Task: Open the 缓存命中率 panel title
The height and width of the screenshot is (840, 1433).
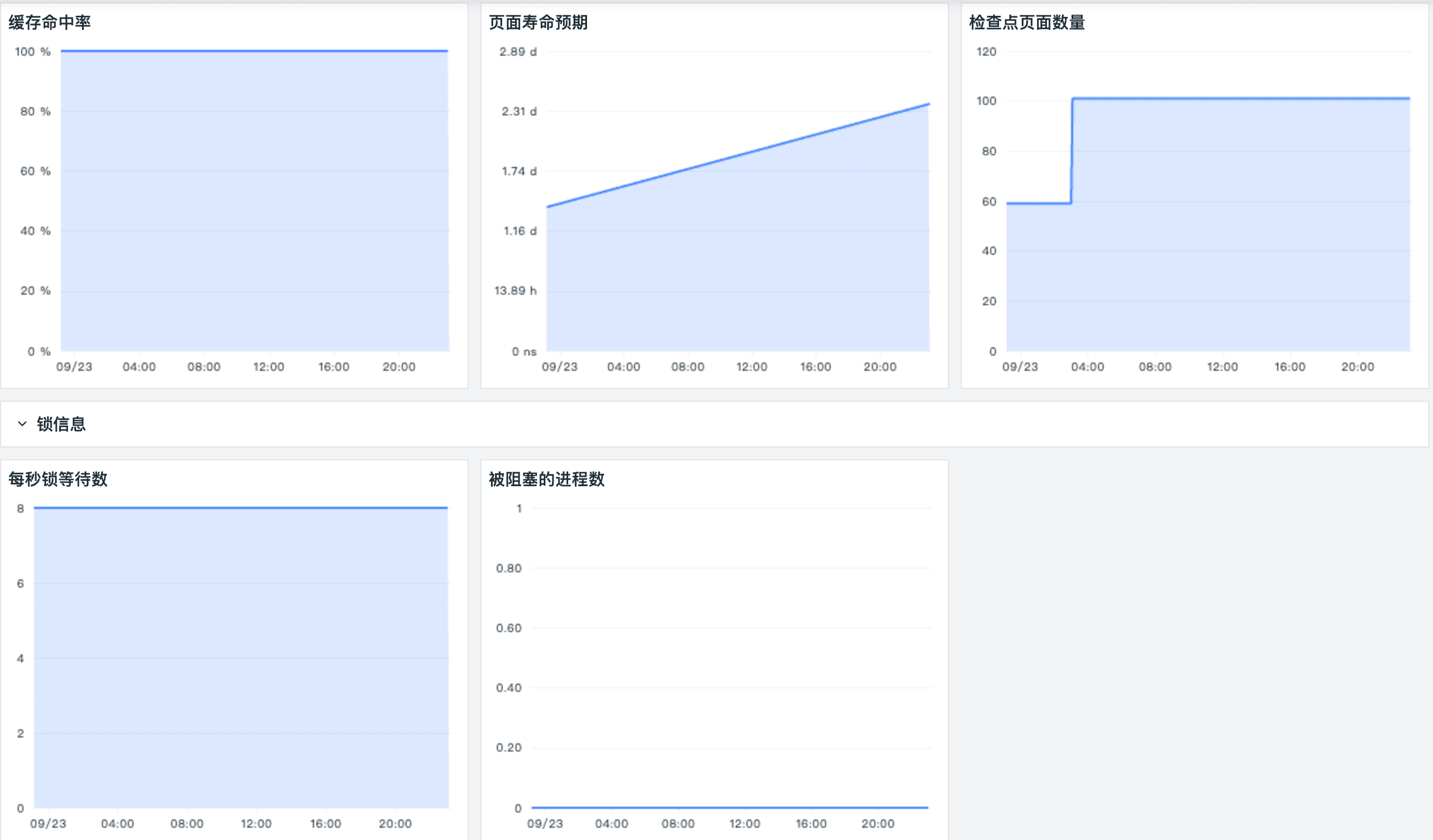Action: [50, 22]
